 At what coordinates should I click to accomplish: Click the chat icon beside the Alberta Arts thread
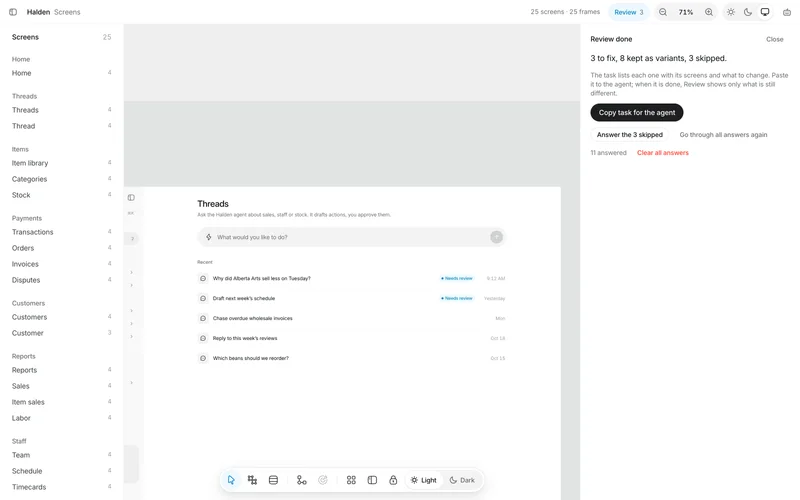(203, 279)
